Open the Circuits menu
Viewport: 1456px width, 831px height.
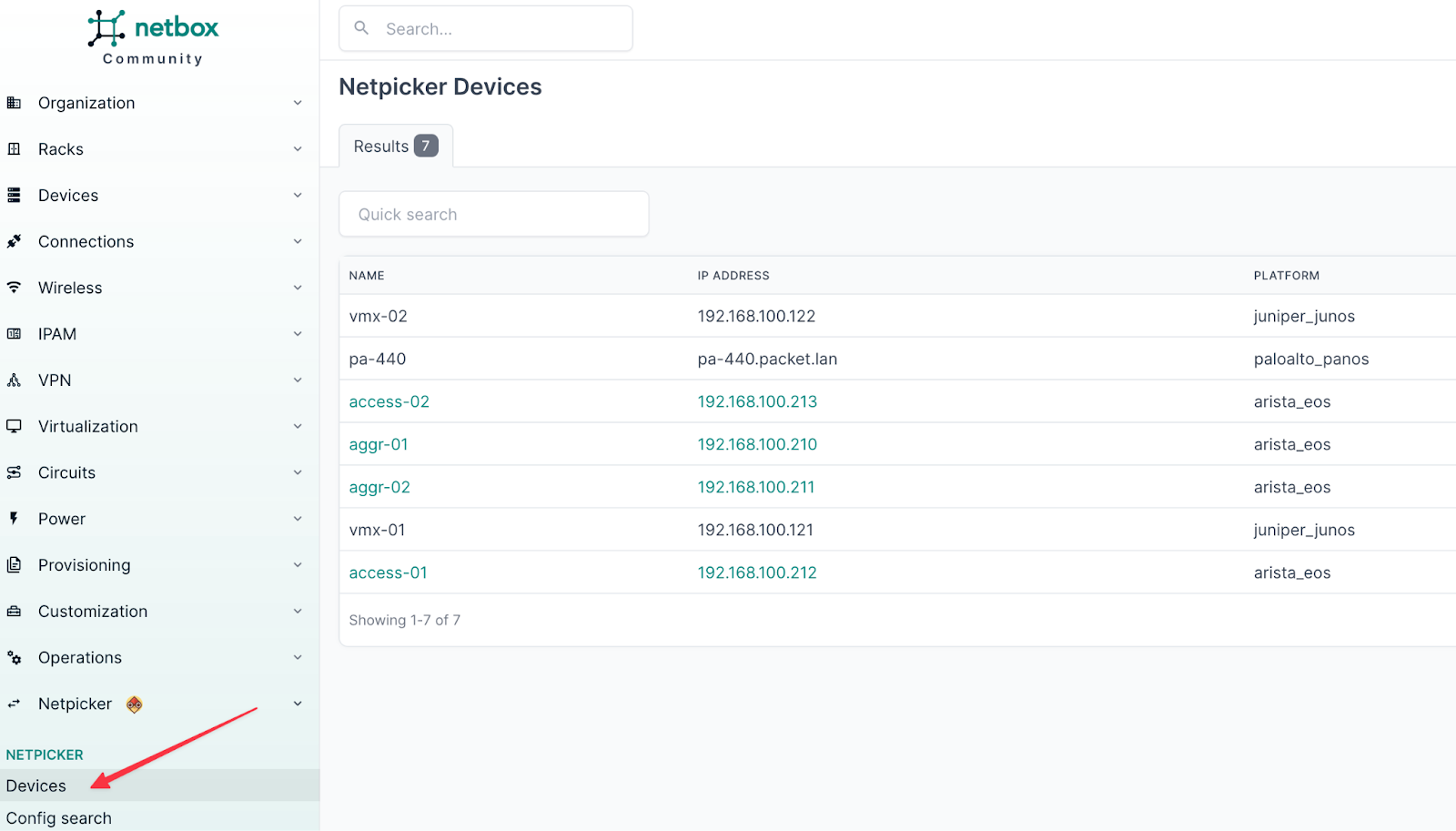(159, 472)
